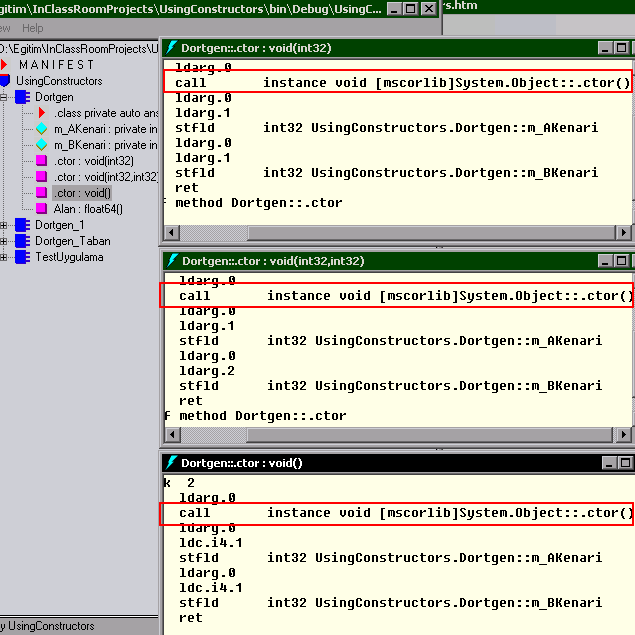Screen dimensions: 635x635
Task: Click the right scroll arrow in the void(int32) window
Action: [623, 234]
